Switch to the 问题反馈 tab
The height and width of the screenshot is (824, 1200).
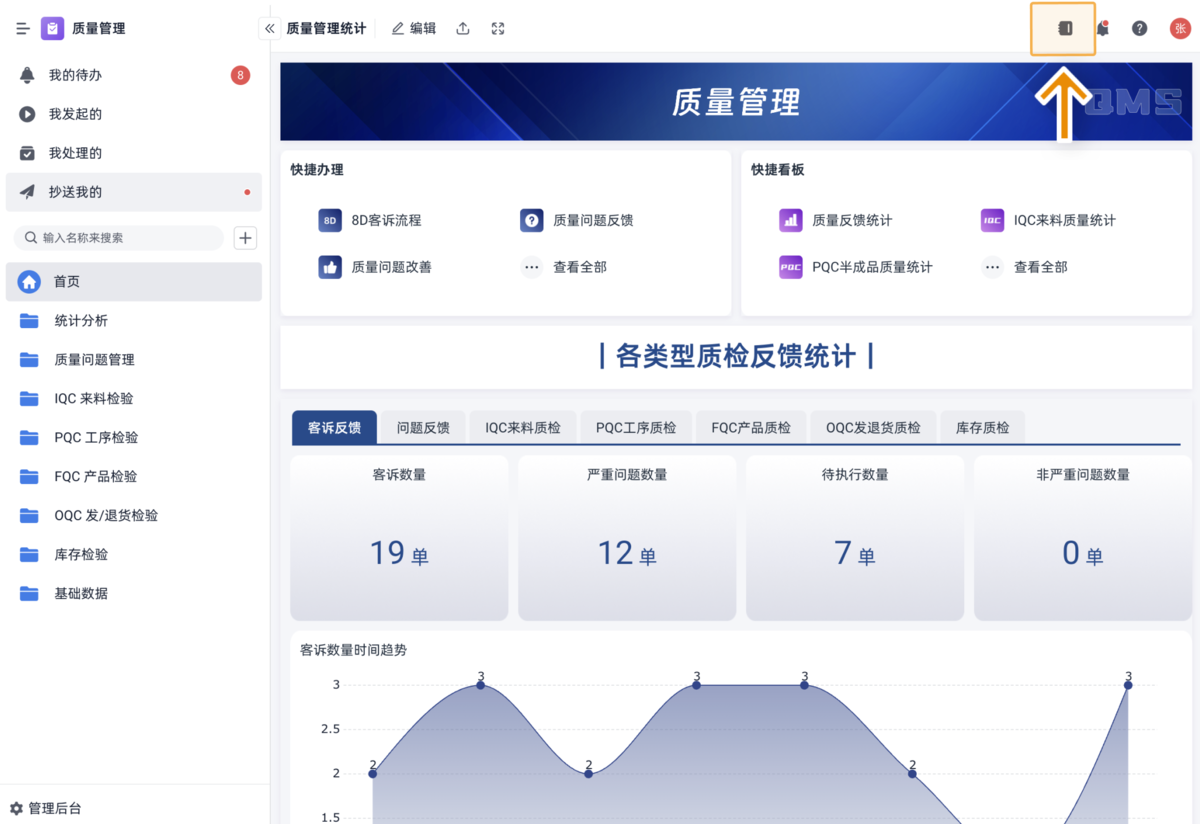(x=423, y=428)
